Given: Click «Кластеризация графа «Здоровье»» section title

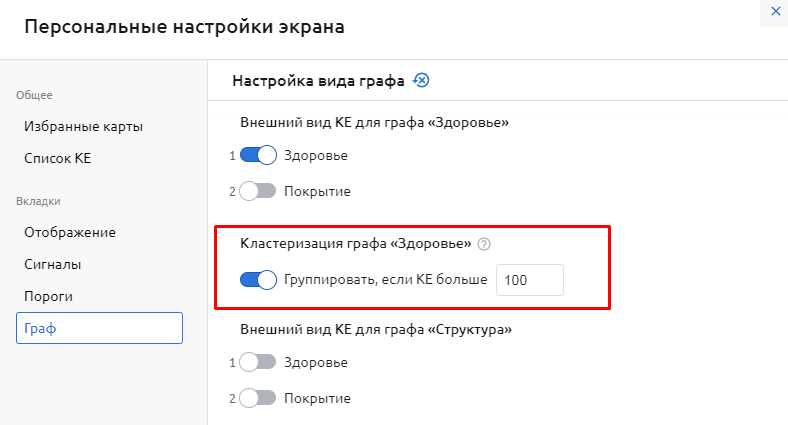Looking at the screenshot, I should (356, 243).
